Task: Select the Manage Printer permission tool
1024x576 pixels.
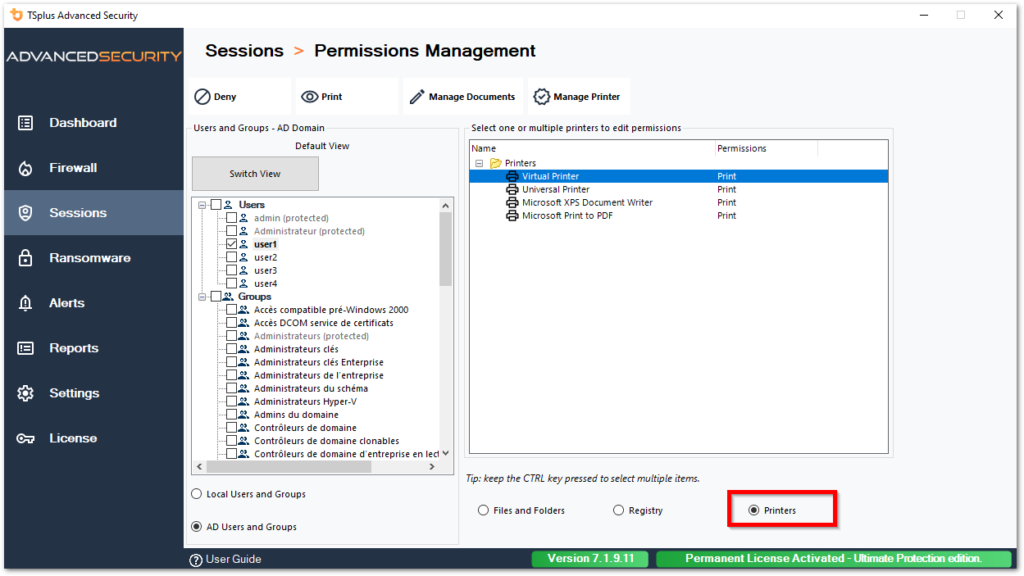Action: point(578,96)
